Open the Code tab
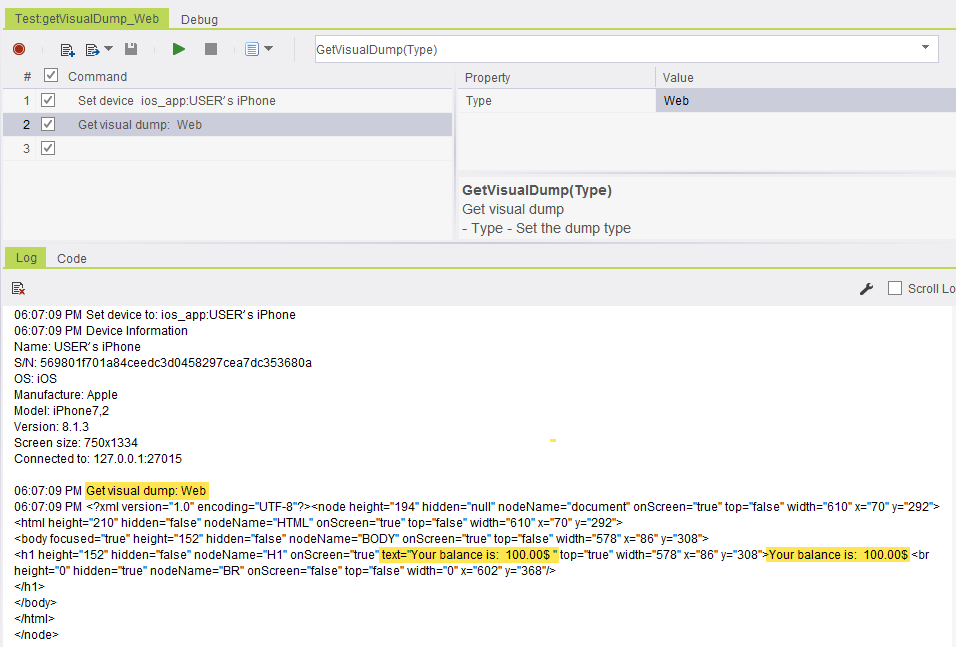Image resolution: width=956 pixels, height=647 pixels. [71, 258]
